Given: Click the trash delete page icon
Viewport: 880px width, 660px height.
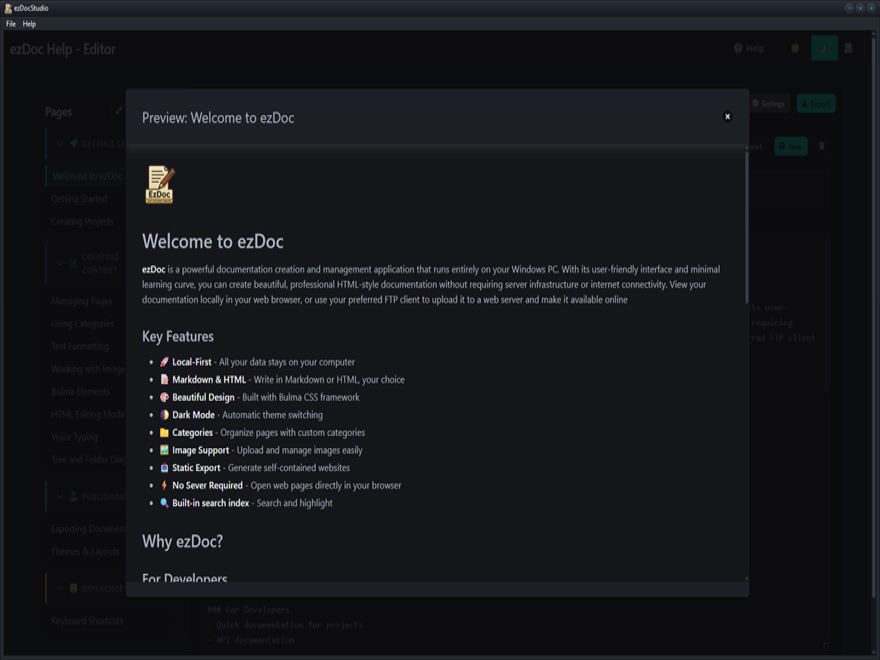Looking at the screenshot, I should coord(822,147).
